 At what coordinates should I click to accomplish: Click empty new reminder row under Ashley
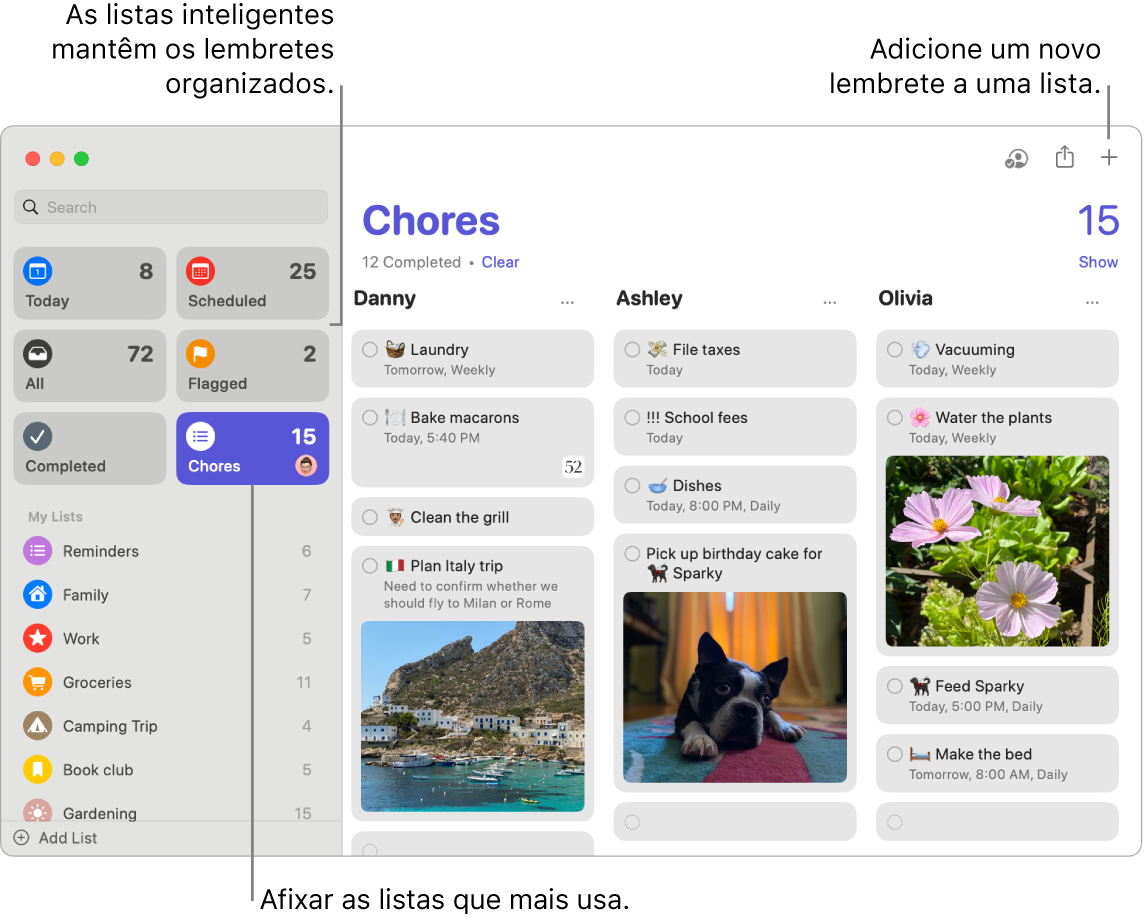[x=735, y=822]
